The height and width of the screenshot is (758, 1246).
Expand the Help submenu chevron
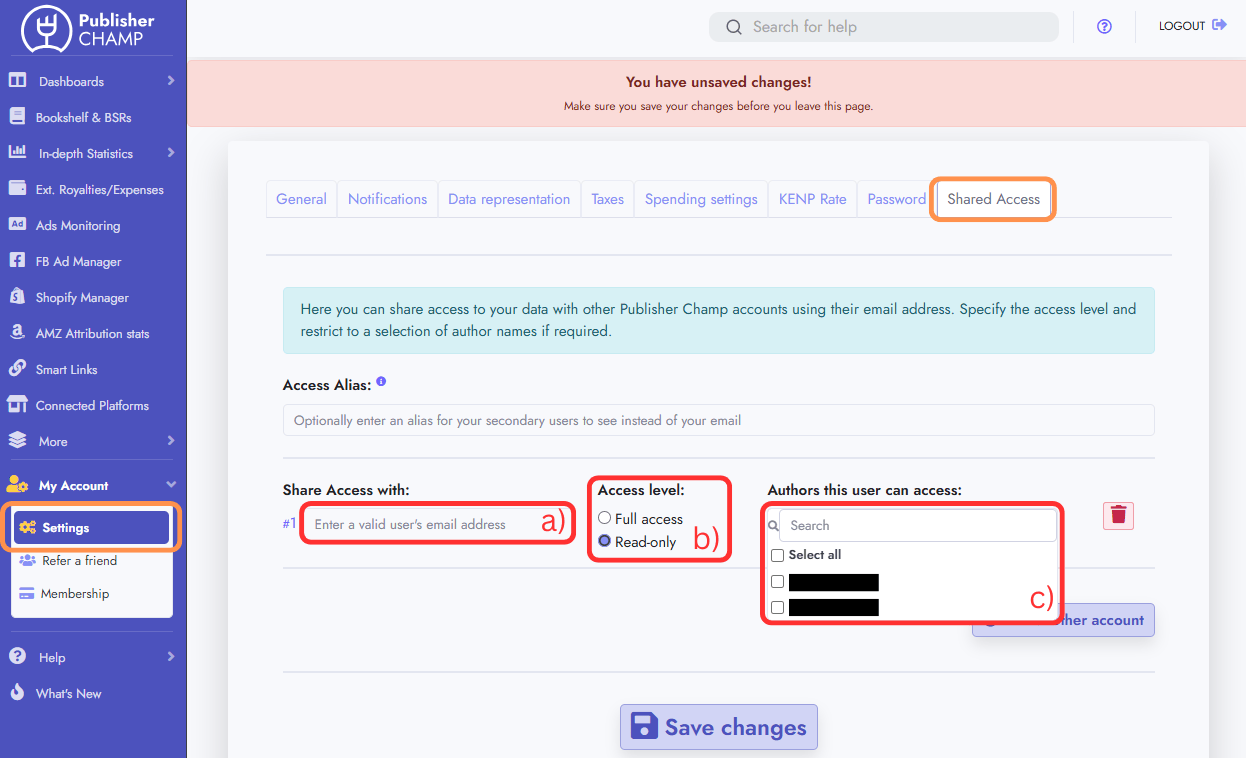click(x=171, y=657)
